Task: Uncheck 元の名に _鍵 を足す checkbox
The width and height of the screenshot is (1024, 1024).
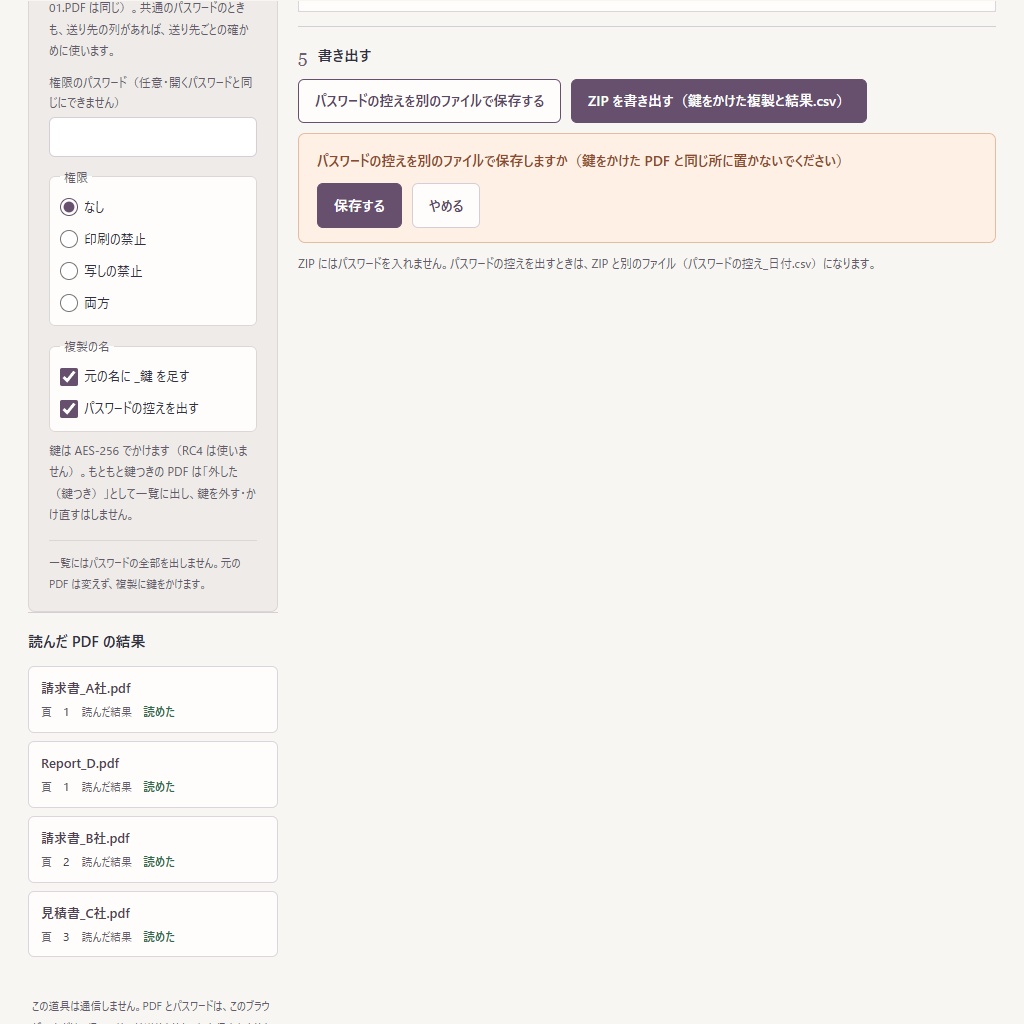Action: pyautogui.click(x=69, y=377)
